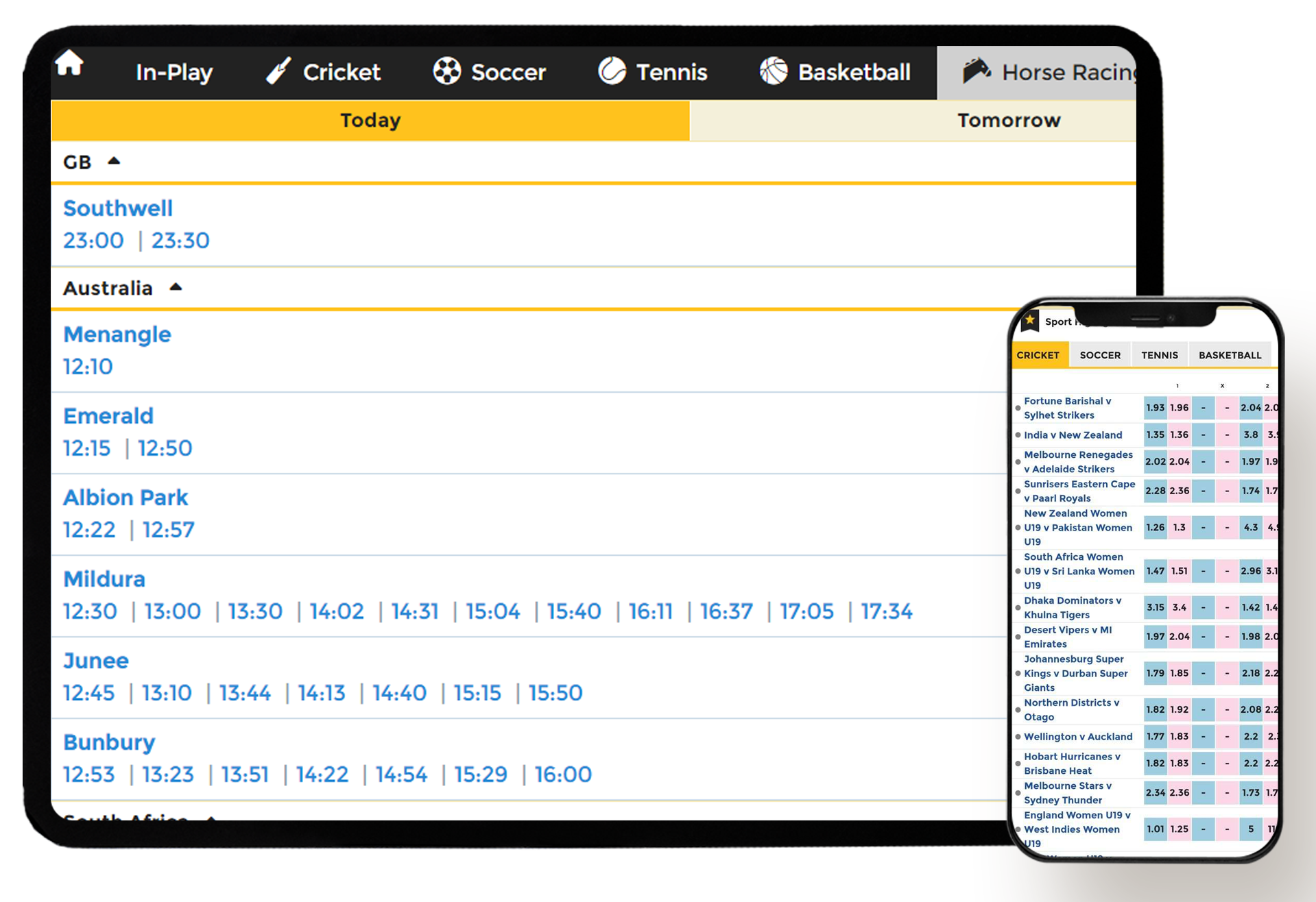Click the basketball icon

[x=774, y=71]
